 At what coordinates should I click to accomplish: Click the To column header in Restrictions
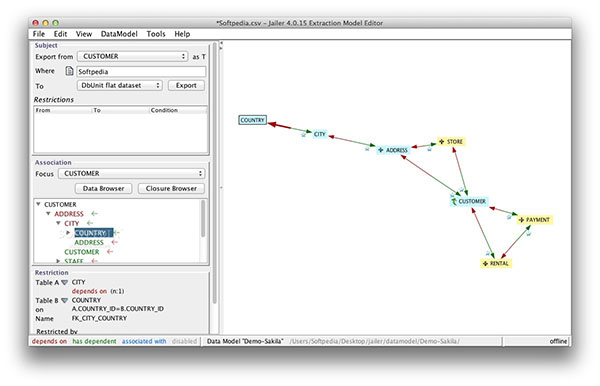[121, 110]
